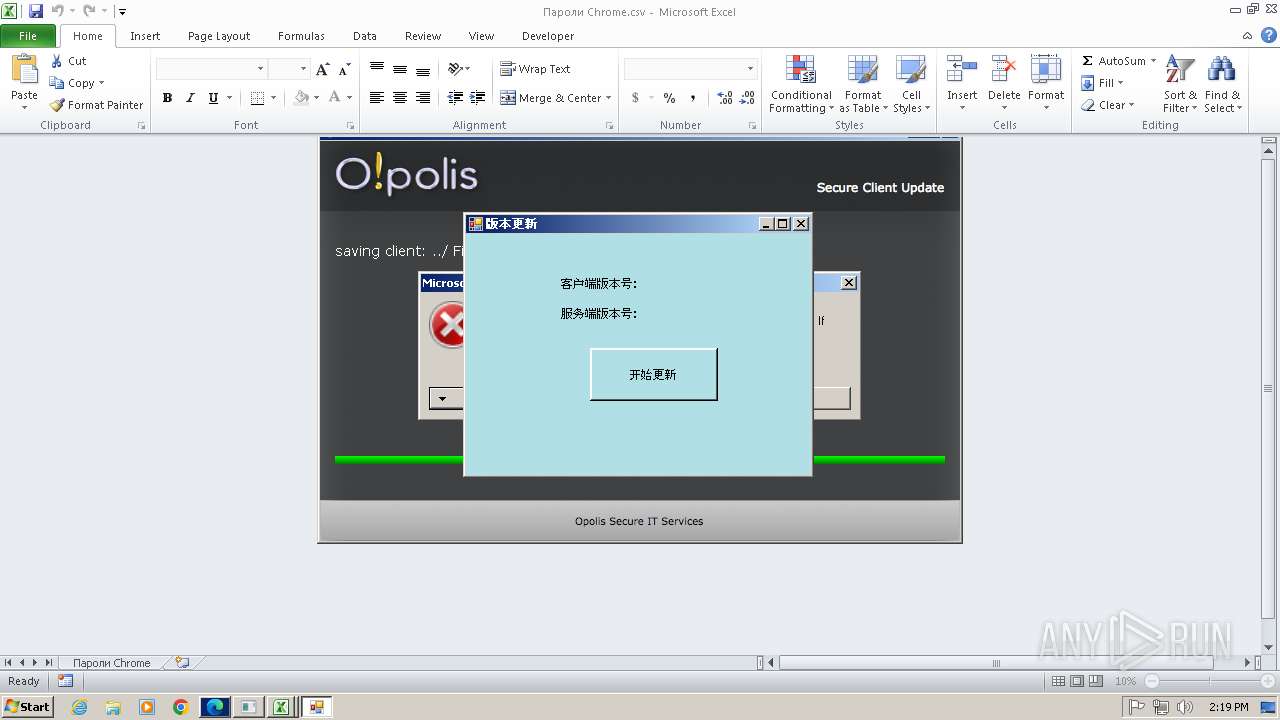Screen dimensions: 1280x720
Task: Align text left
Action: (377, 98)
